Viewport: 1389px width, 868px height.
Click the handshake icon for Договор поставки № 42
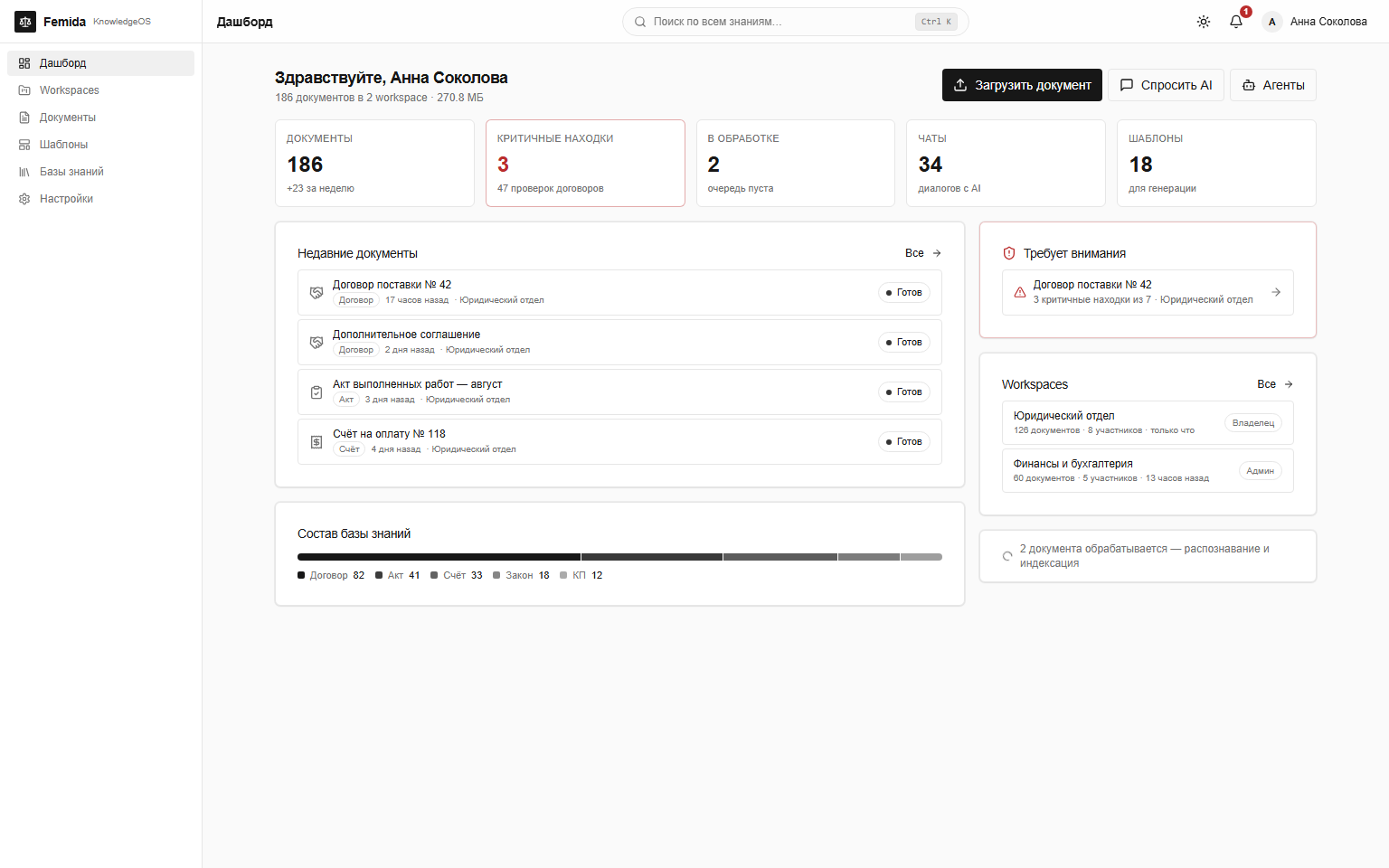[x=317, y=293]
